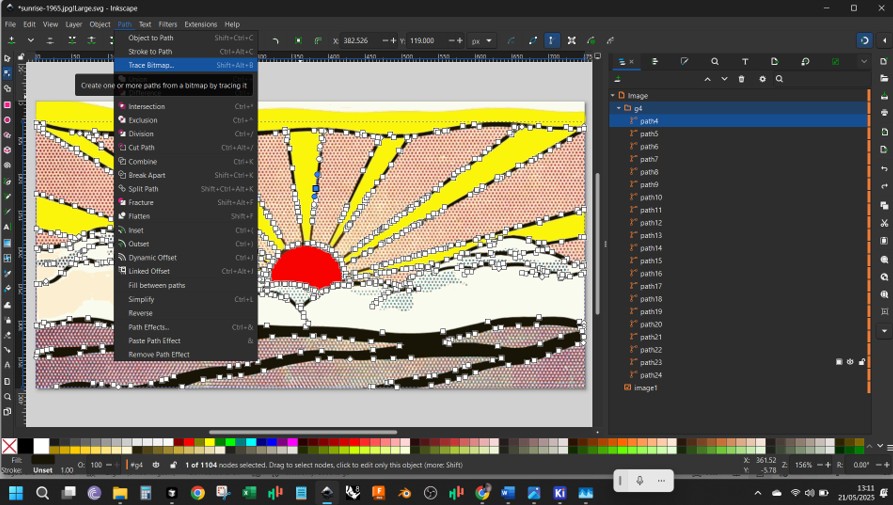Increase Y coordinate with plus button

pyautogui.click(x=460, y=41)
